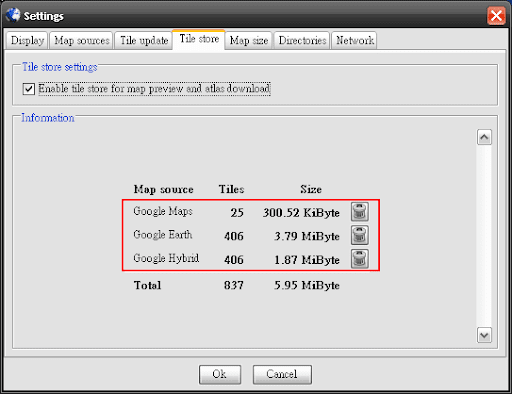This screenshot has width=512, height=394.
Task: Select the Google Hybrid row label
Action: click(166, 259)
